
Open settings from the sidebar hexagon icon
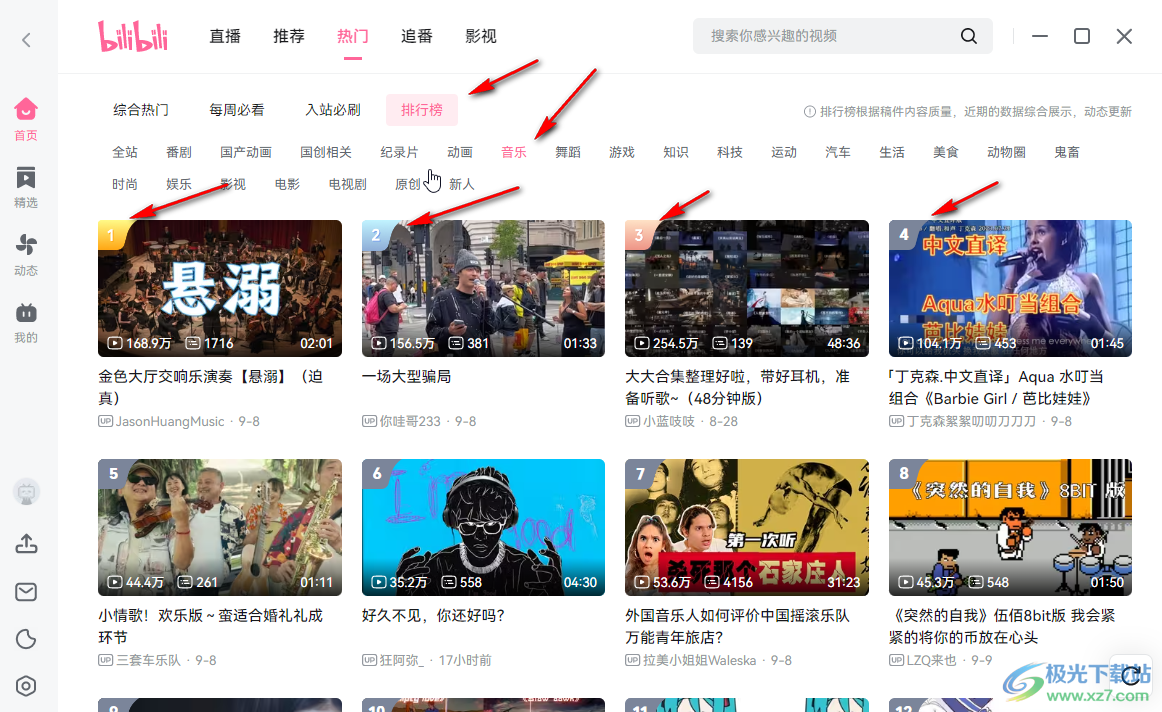click(26, 686)
